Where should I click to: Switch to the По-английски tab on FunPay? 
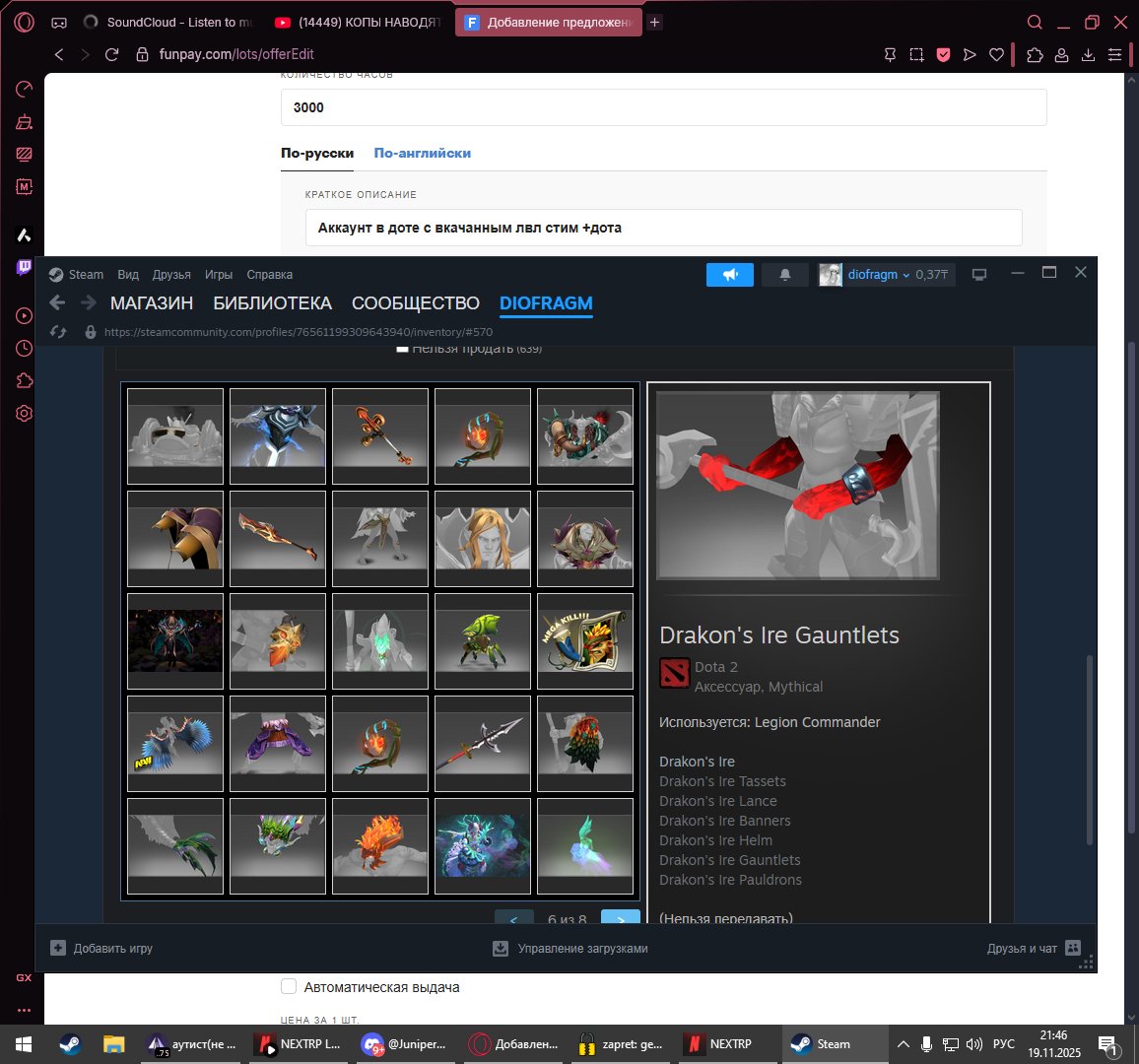(422, 153)
